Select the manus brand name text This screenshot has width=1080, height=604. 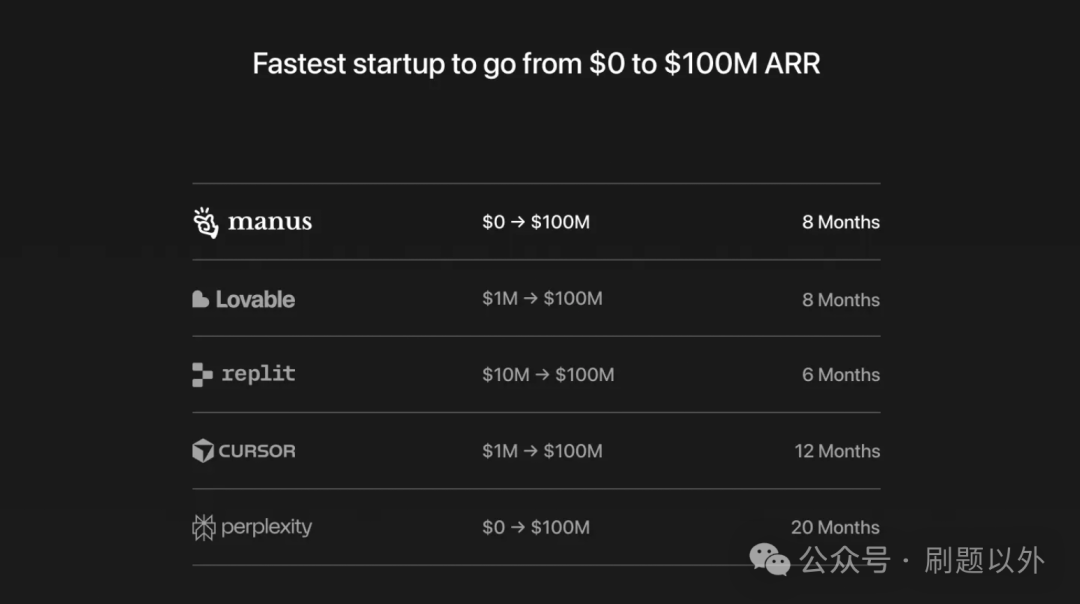click(x=270, y=222)
